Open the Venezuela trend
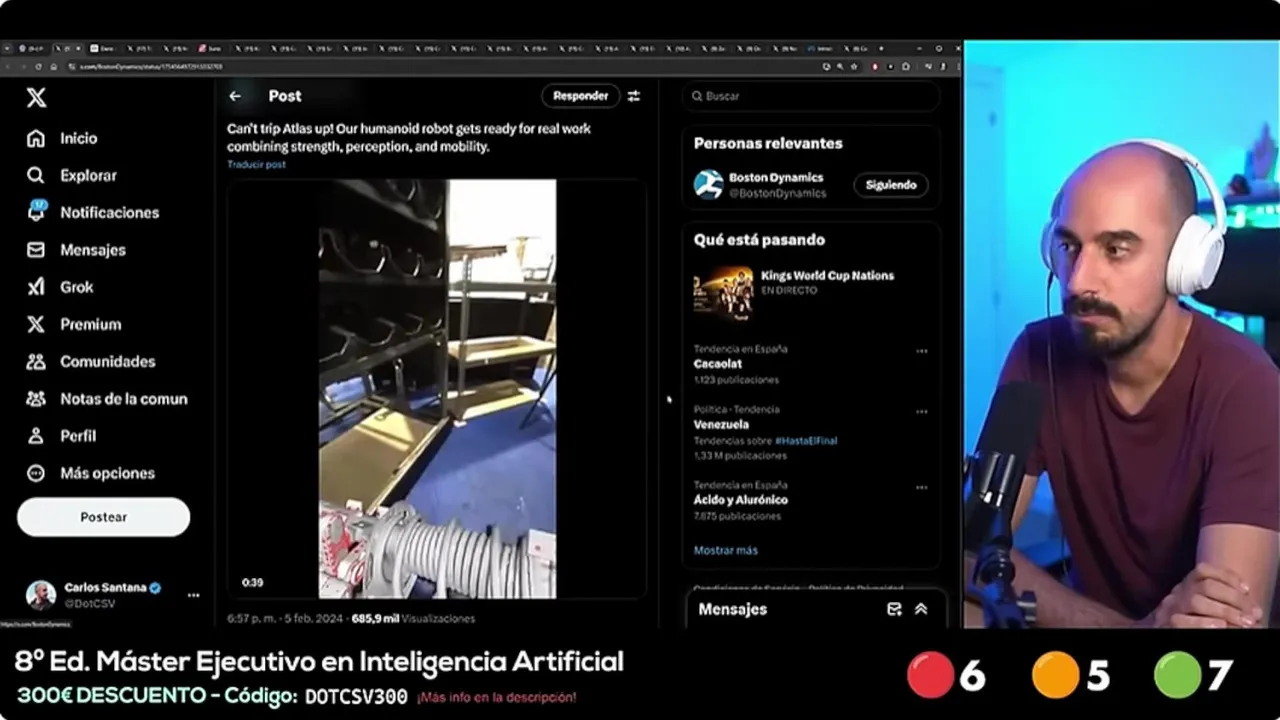Image resolution: width=1280 pixels, height=720 pixels. [x=721, y=425]
